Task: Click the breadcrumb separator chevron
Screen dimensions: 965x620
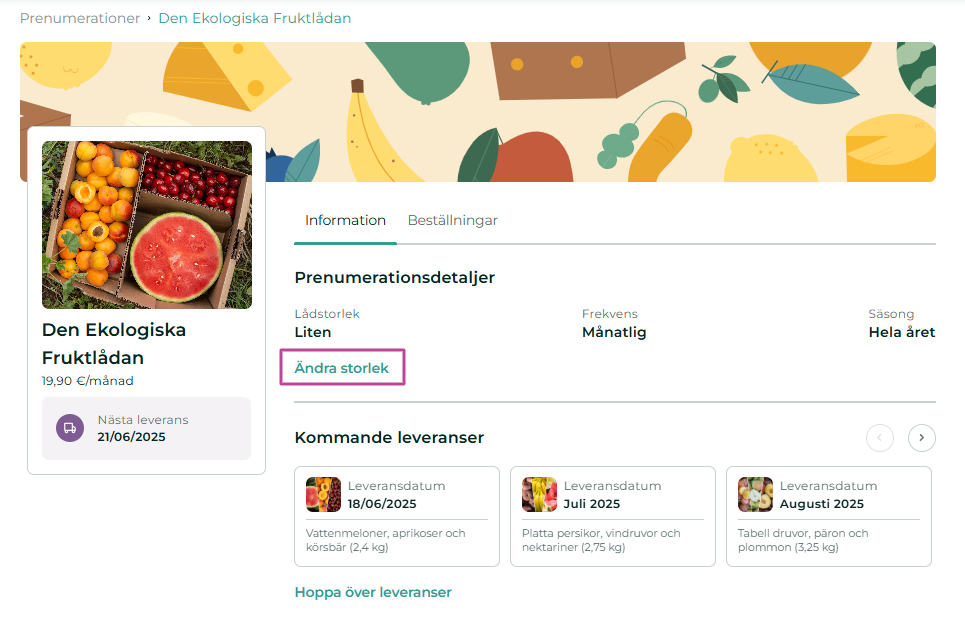Action: pos(149,18)
